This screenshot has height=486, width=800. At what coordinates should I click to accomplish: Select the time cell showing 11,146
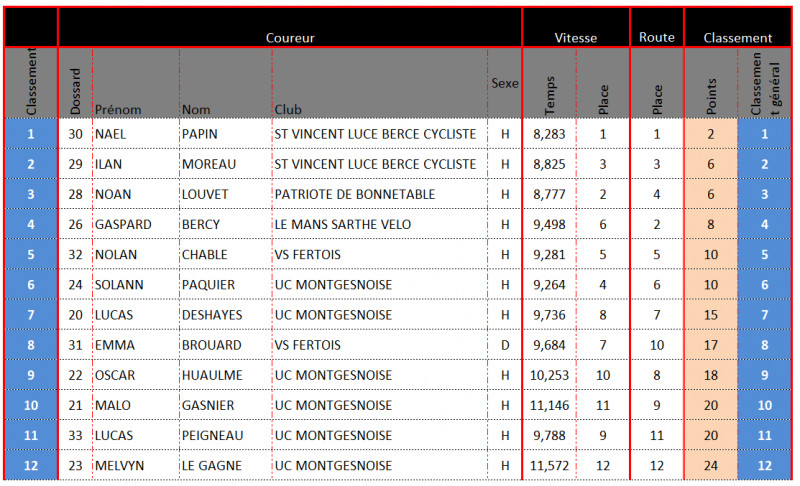[549, 405]
